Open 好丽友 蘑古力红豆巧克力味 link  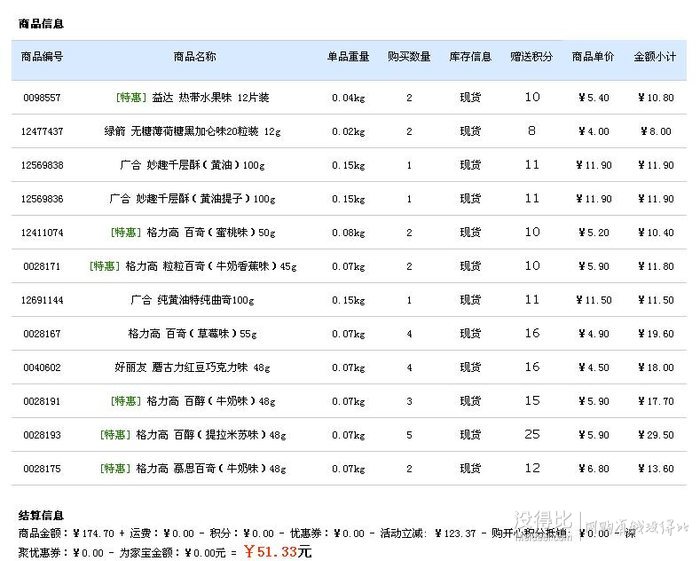tap(194, 368)
